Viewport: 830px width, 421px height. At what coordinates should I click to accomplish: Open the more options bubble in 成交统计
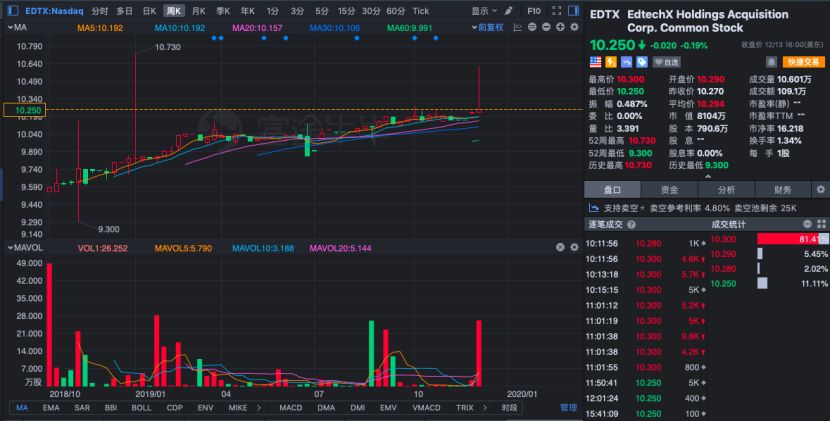point(807,224)
